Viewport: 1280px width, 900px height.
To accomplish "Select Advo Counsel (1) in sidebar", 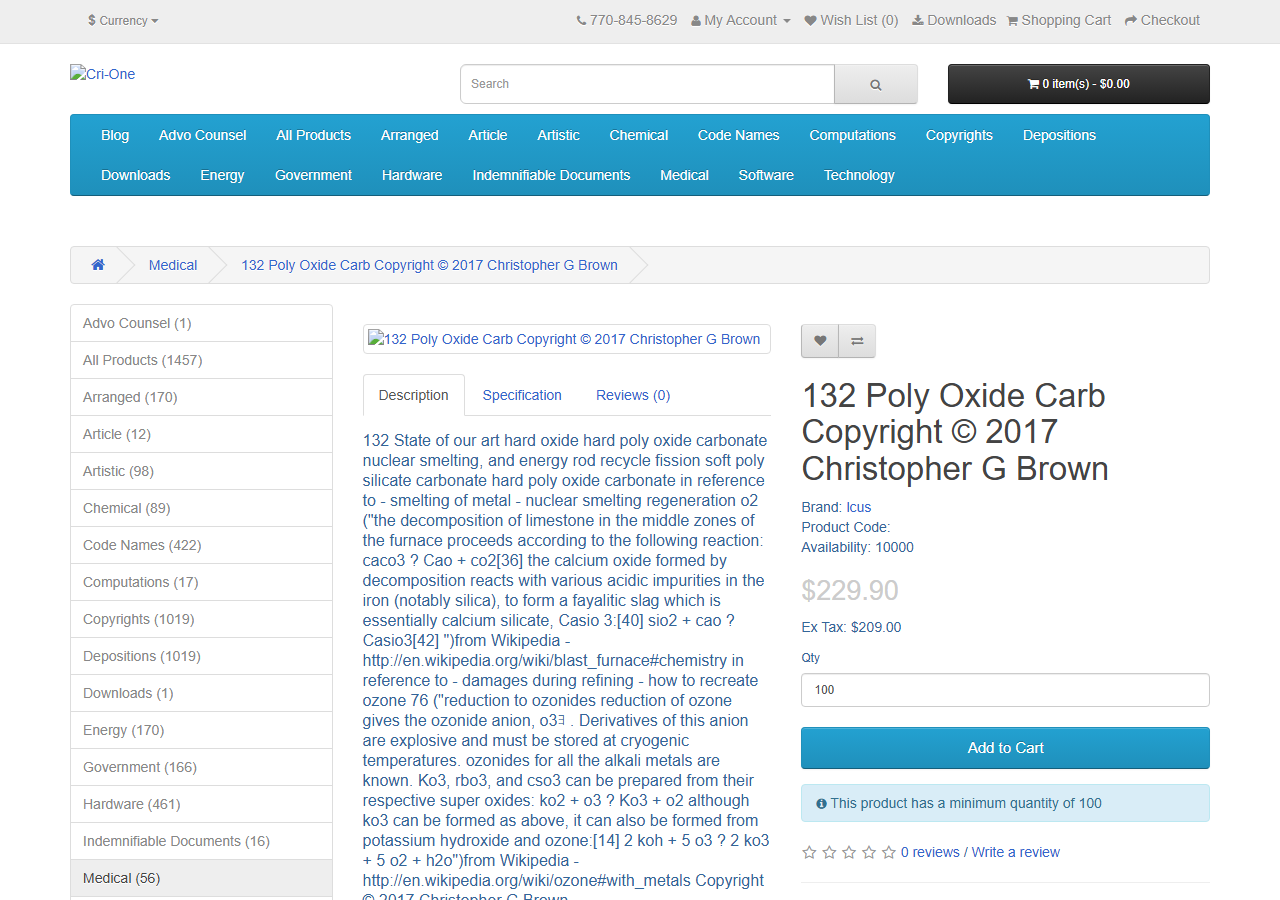I will 201,323.
